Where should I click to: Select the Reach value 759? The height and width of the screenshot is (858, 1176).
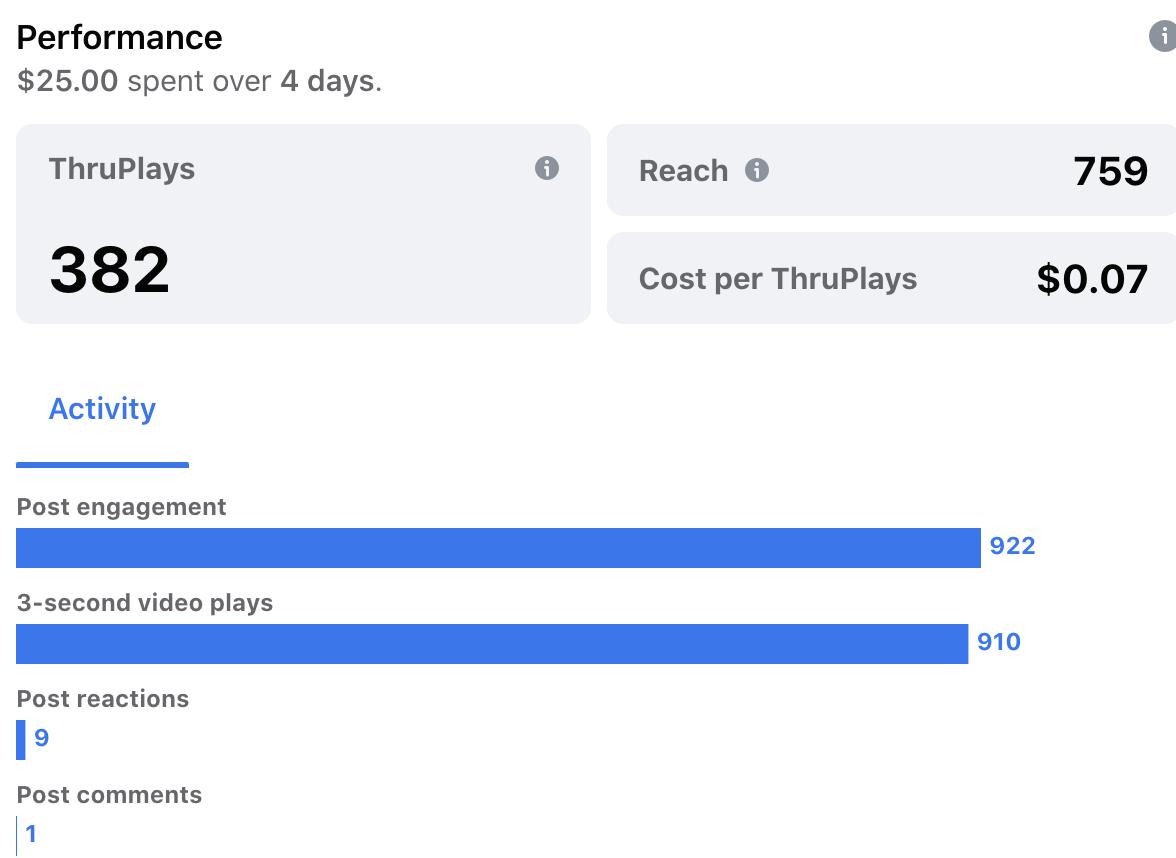pyautogui.click(x=1110, y=171)
